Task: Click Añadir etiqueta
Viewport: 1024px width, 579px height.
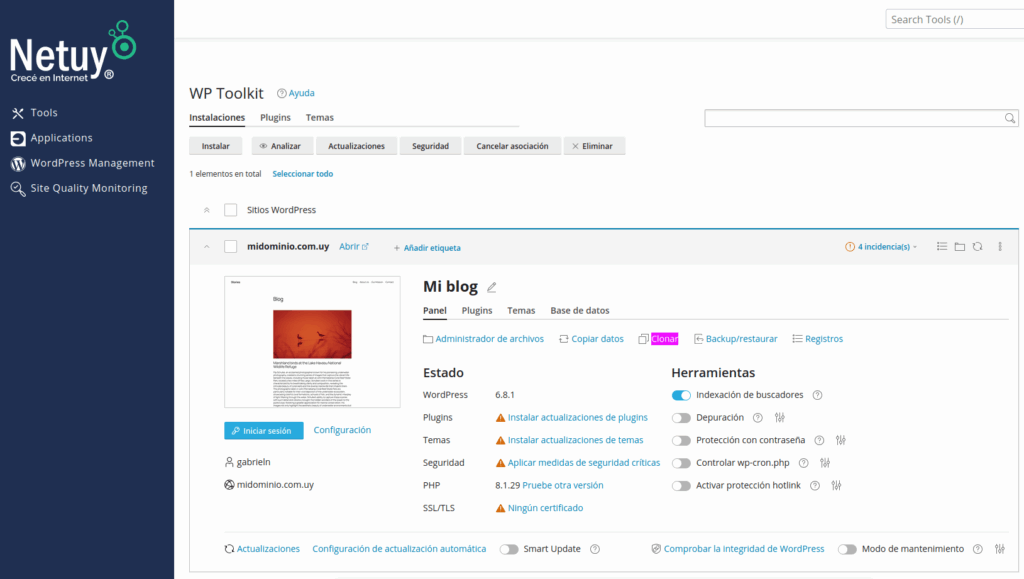Action: [427, 248]
